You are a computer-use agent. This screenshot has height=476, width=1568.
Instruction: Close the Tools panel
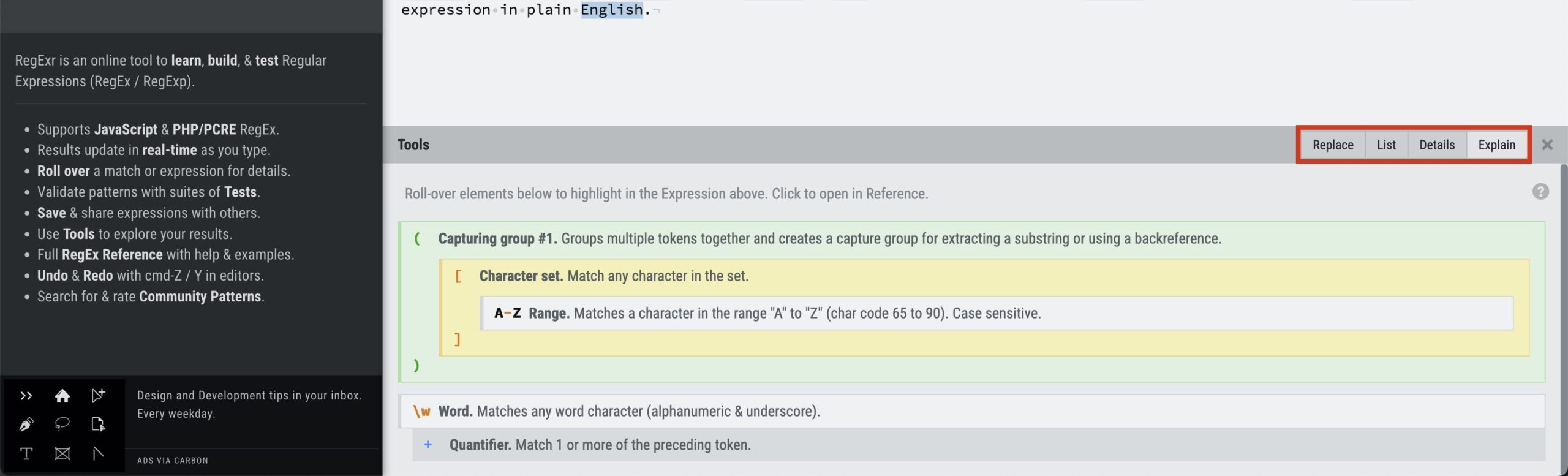pyautogui.click(x=1547, y=145)
